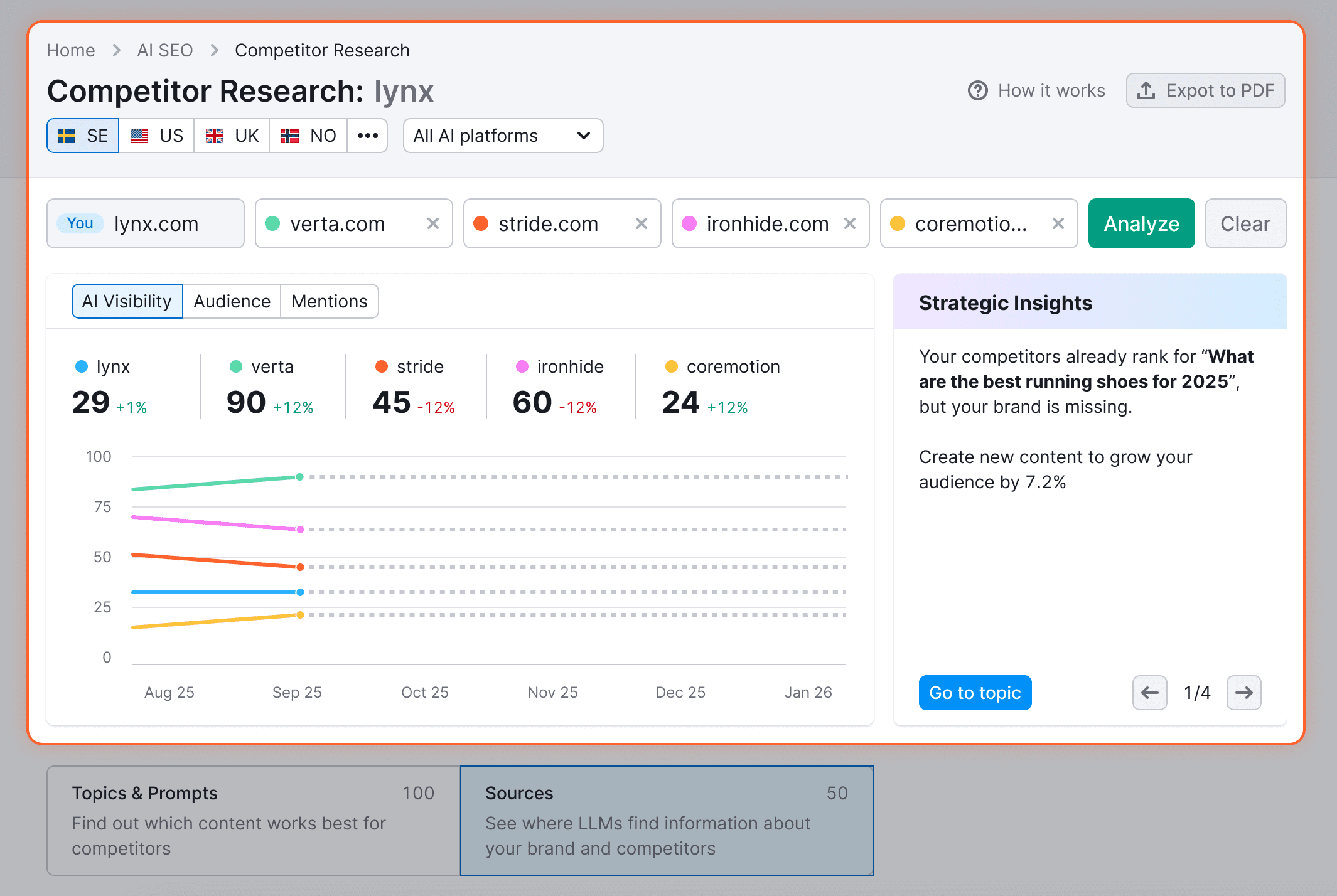Select the US country flag filter
1337x896 pixels.
tap(156, 136)
